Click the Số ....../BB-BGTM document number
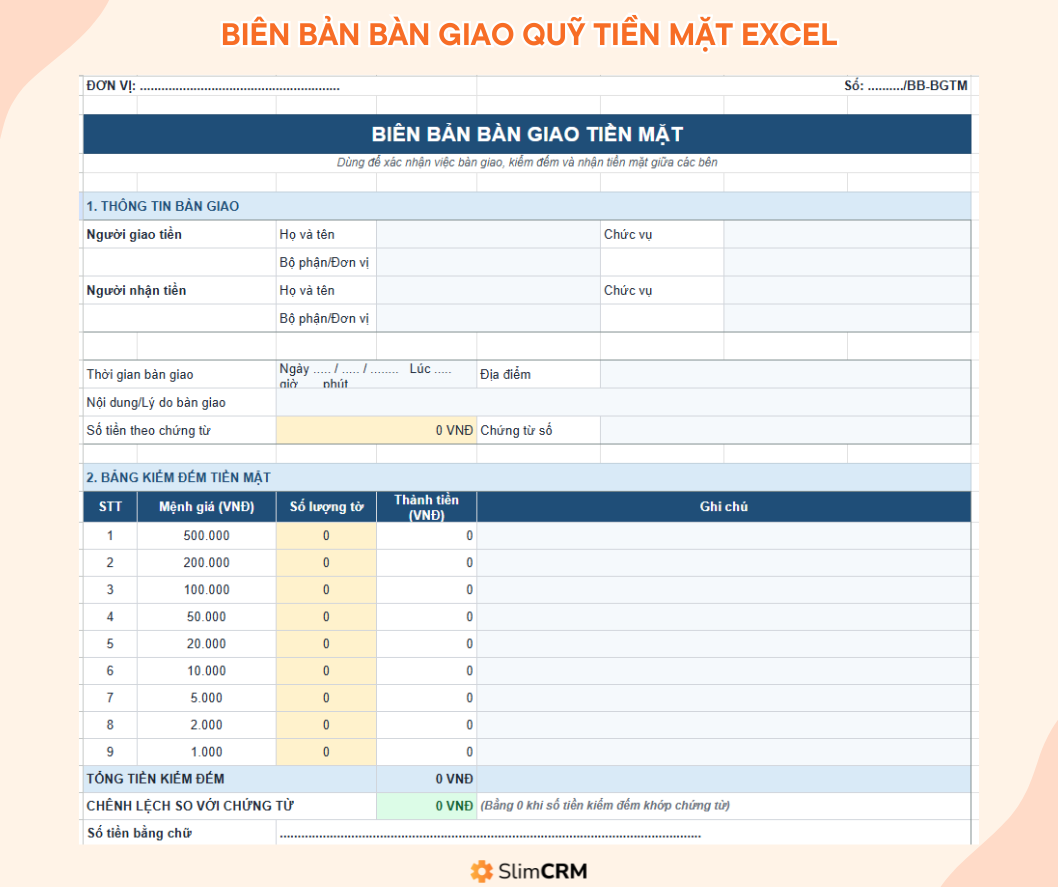1058x887 pixels. (906, 86)
